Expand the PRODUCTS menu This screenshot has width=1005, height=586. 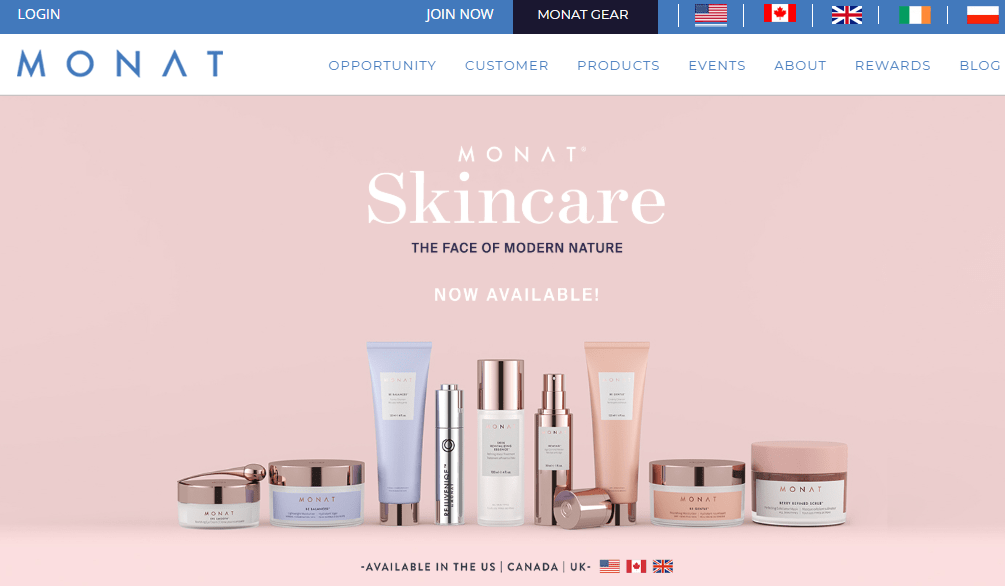click(618, 65)
